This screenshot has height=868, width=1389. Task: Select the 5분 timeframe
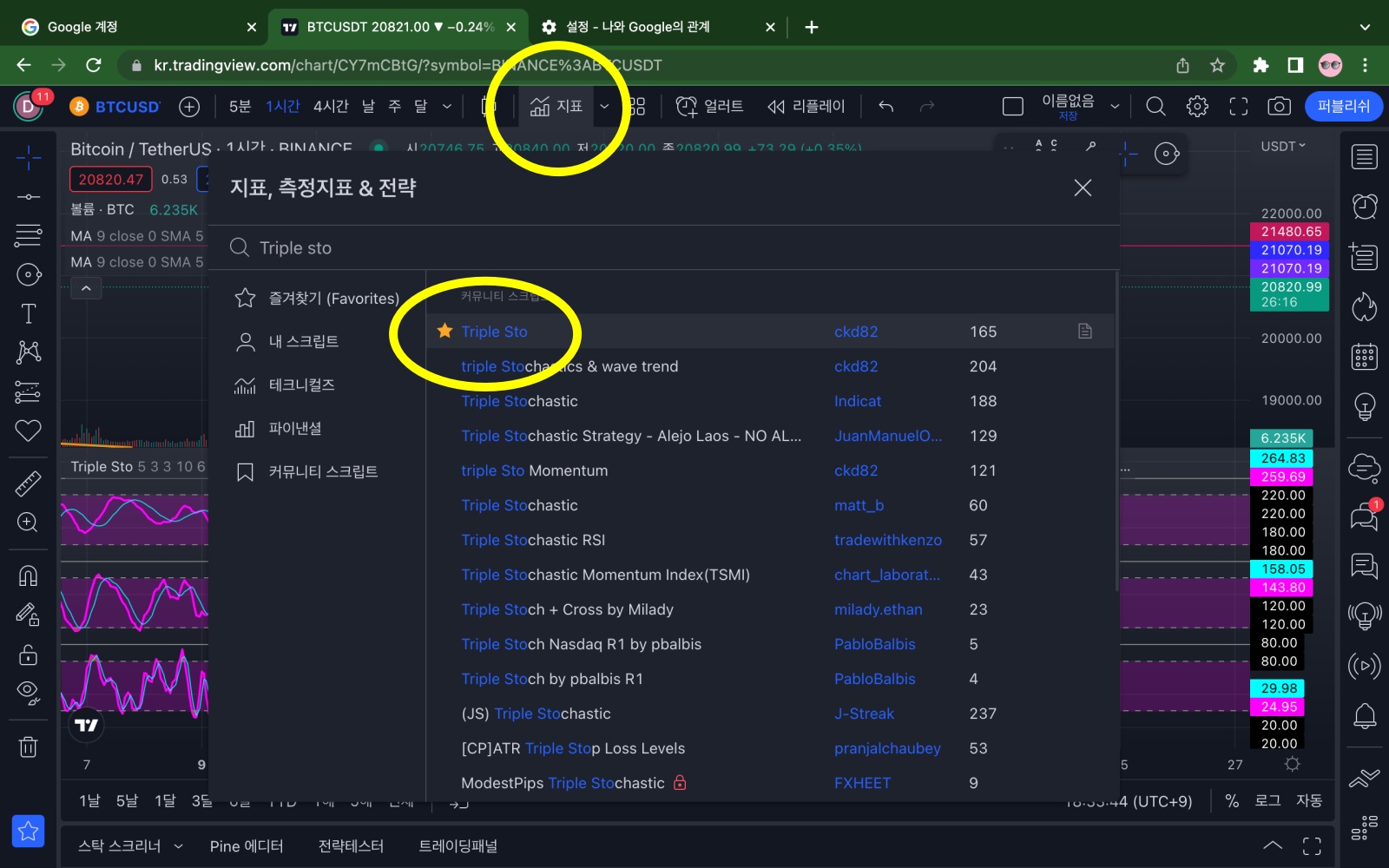[240, 106]
